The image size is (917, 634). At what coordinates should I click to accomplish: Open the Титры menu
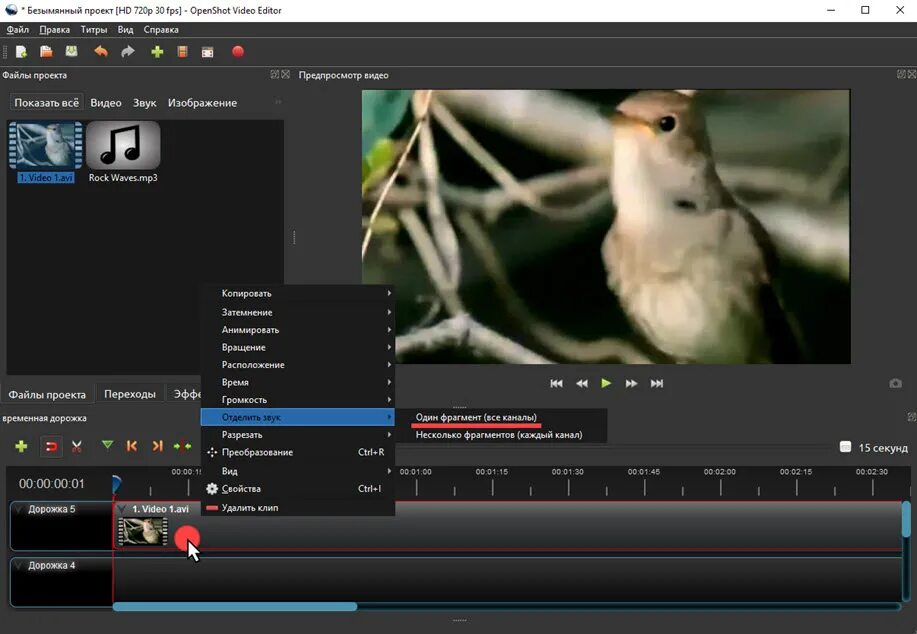94,29
